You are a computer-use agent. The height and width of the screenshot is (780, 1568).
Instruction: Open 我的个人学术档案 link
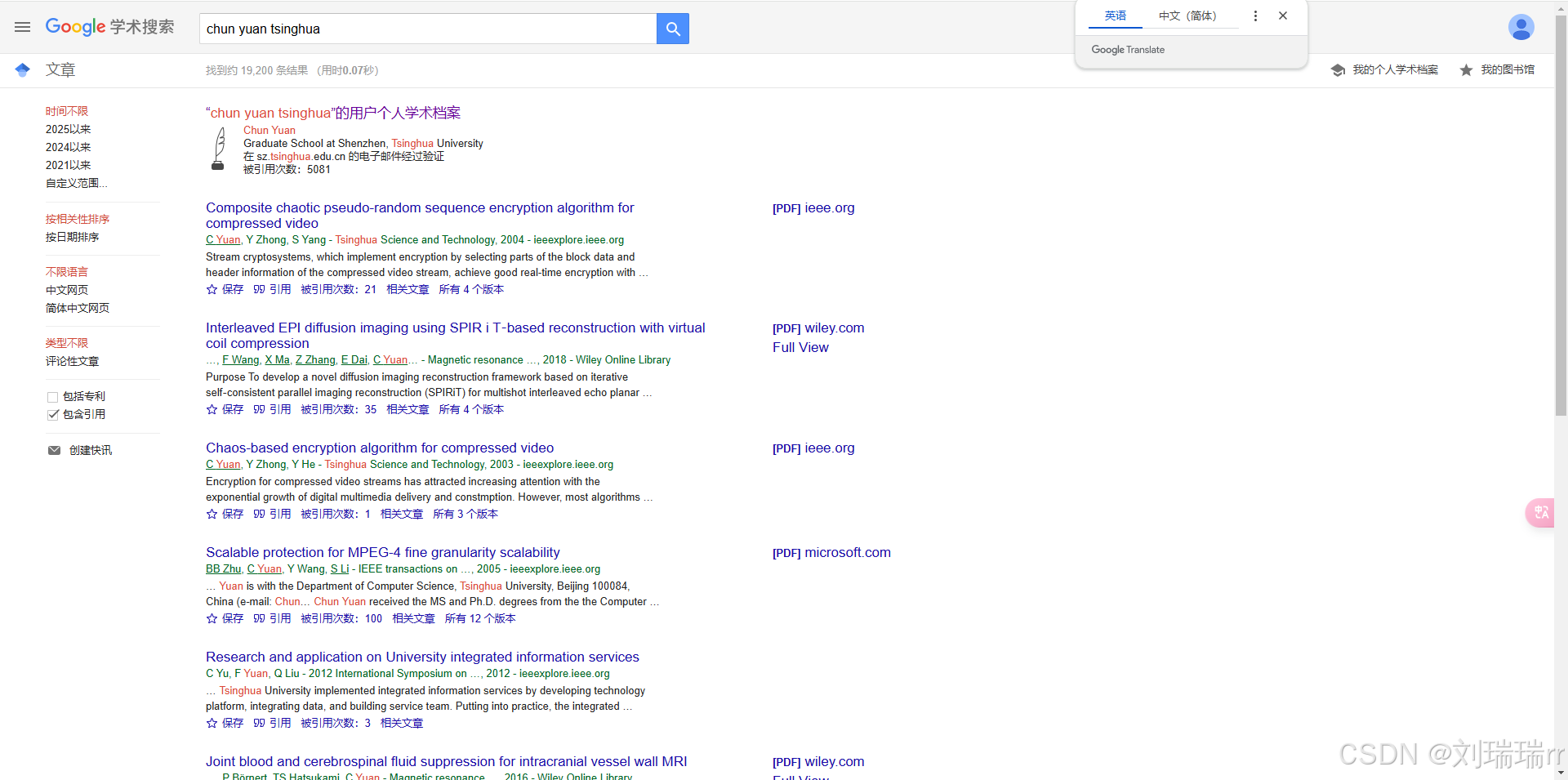tap(1395, 70)
